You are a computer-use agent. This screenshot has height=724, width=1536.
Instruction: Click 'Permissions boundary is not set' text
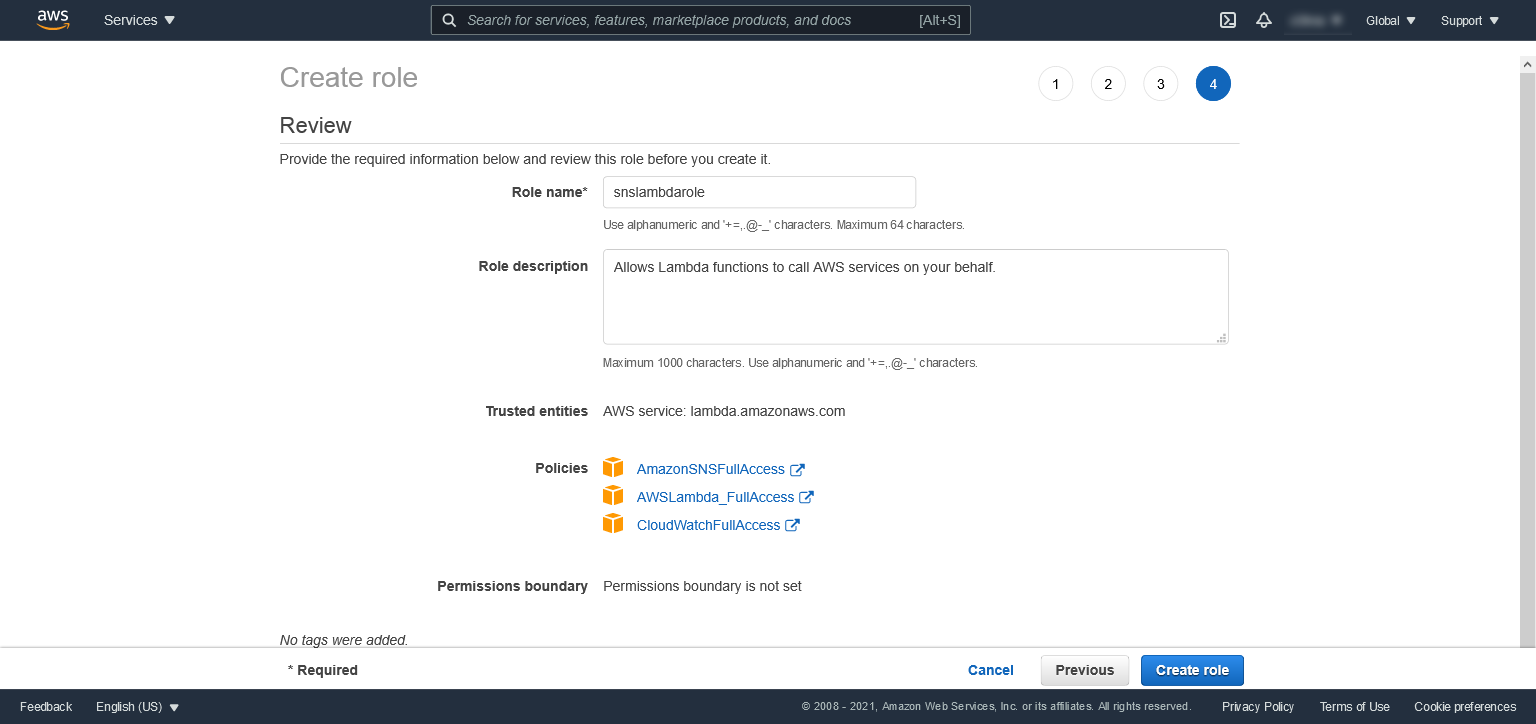coord(702,586)
